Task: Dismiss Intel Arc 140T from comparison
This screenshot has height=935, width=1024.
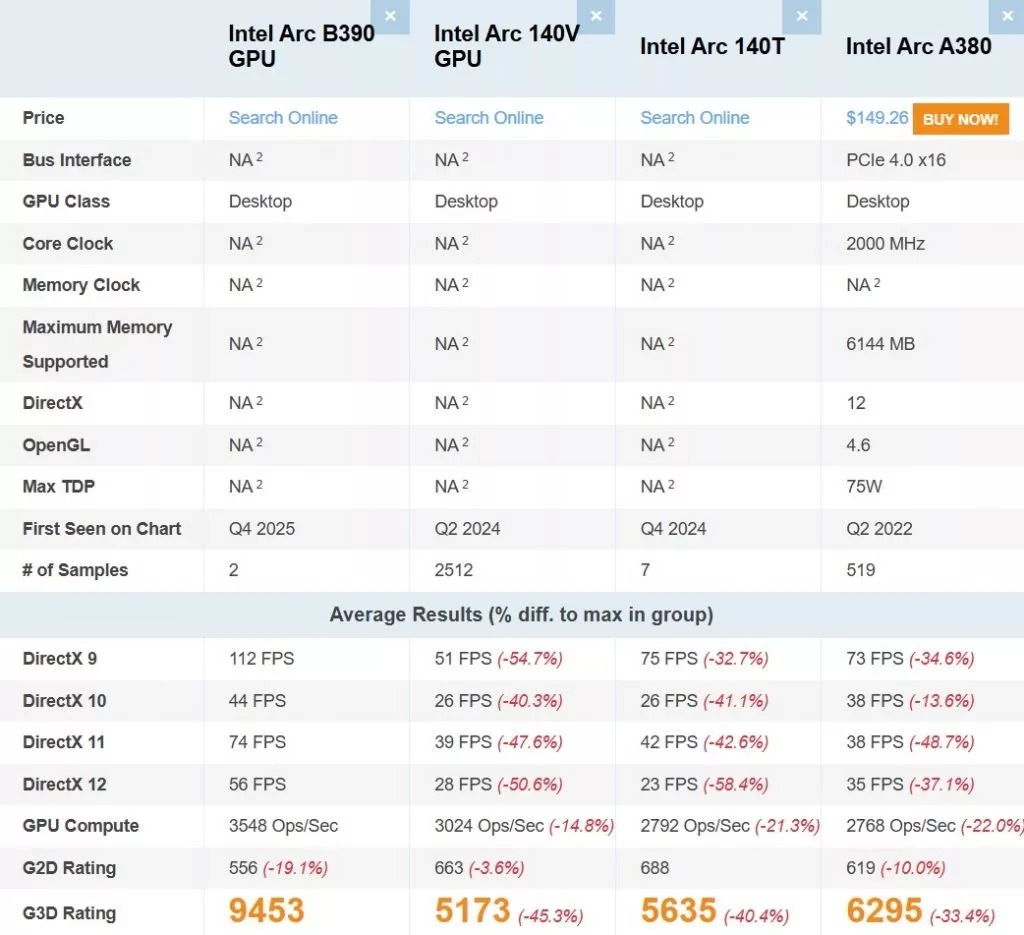Action: pyautogui.click(x=801, y=16)
